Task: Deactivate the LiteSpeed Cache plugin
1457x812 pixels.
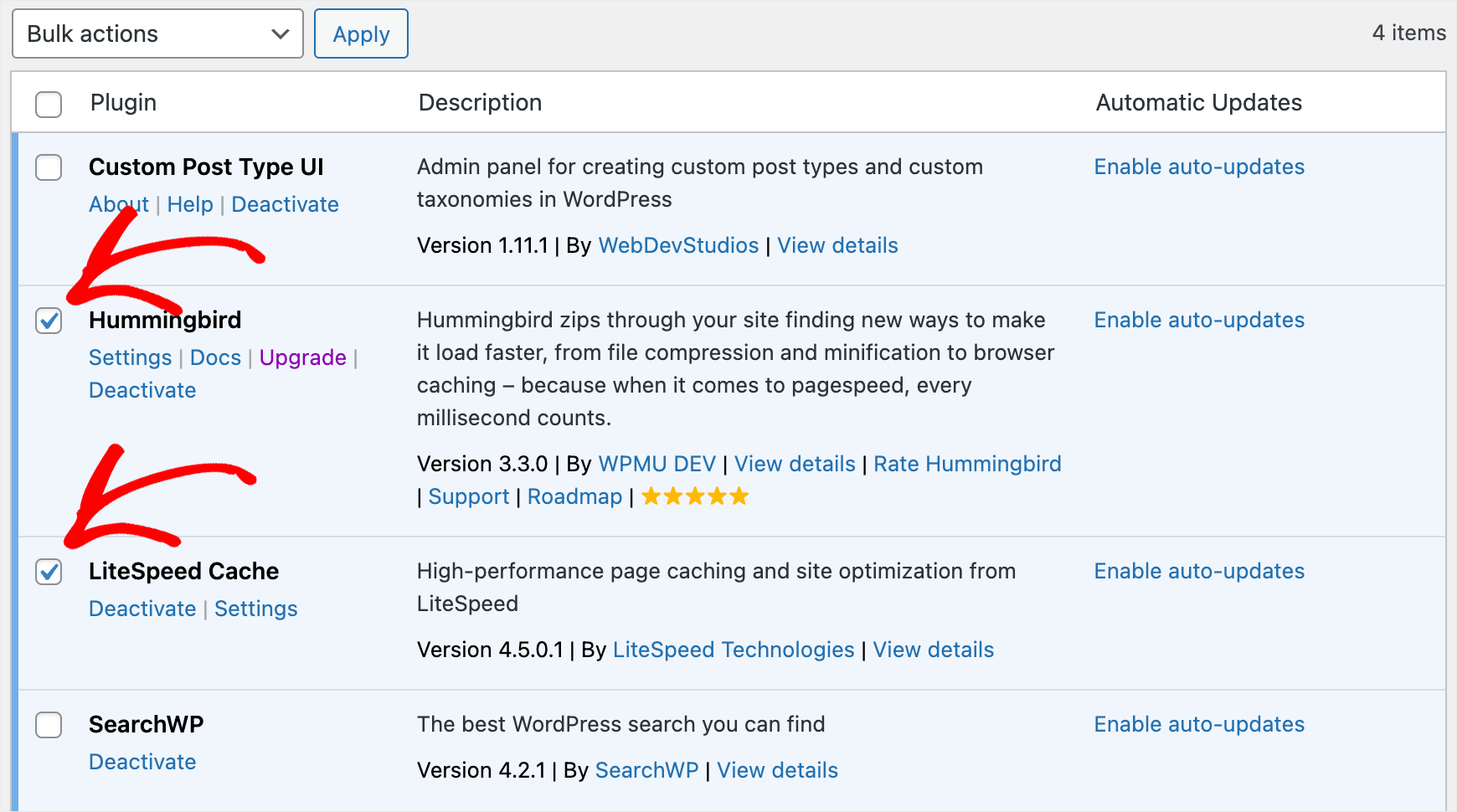Action: [x=142, y=609]
